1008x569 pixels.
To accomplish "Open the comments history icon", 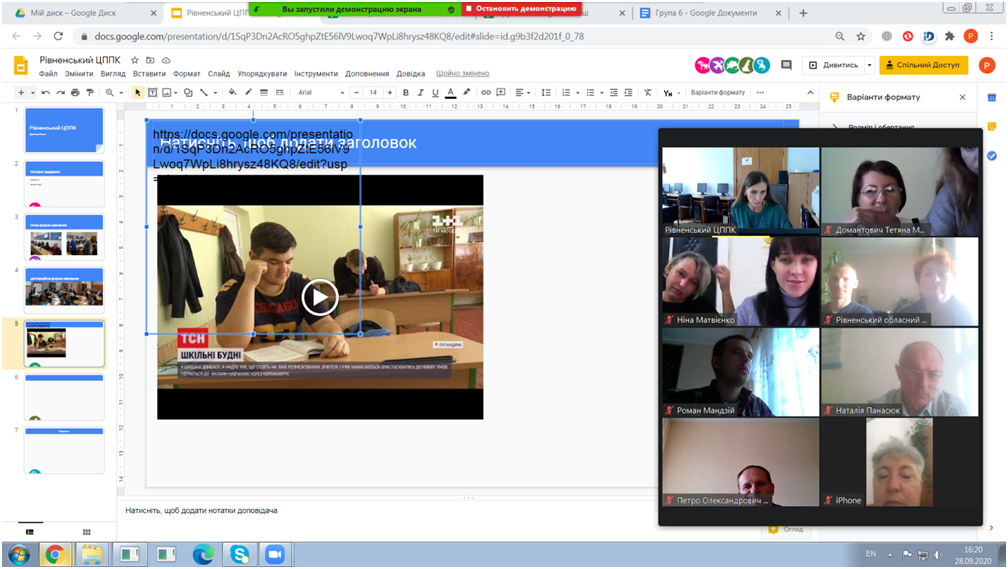I will pos(786,65).
